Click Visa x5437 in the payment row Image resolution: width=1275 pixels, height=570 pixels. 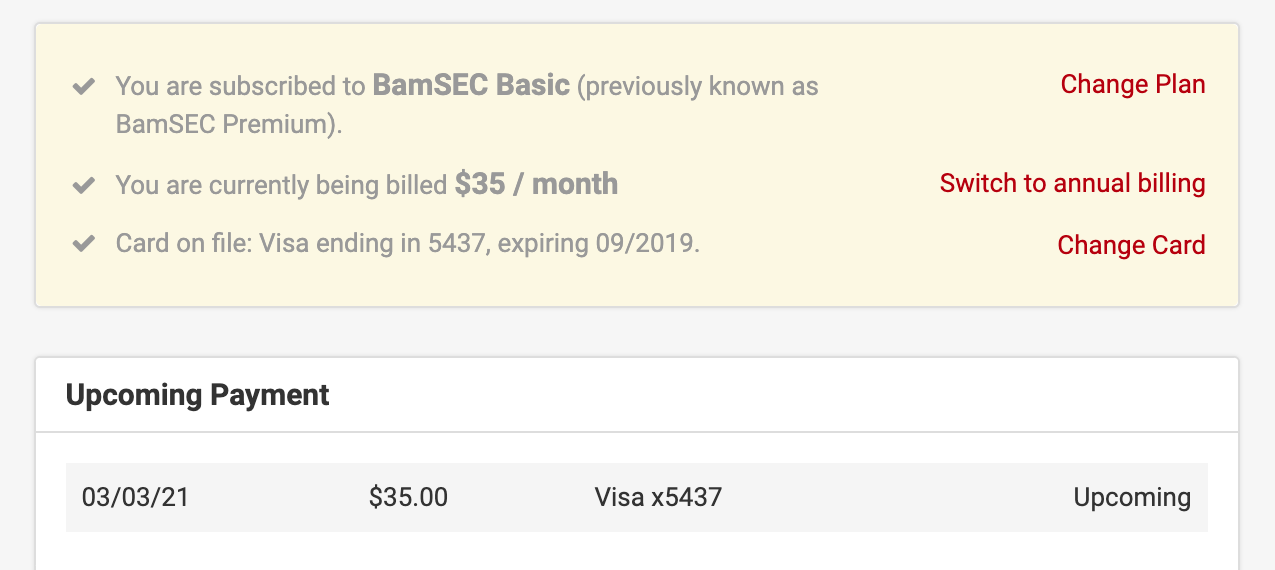(x=658, y=497)
